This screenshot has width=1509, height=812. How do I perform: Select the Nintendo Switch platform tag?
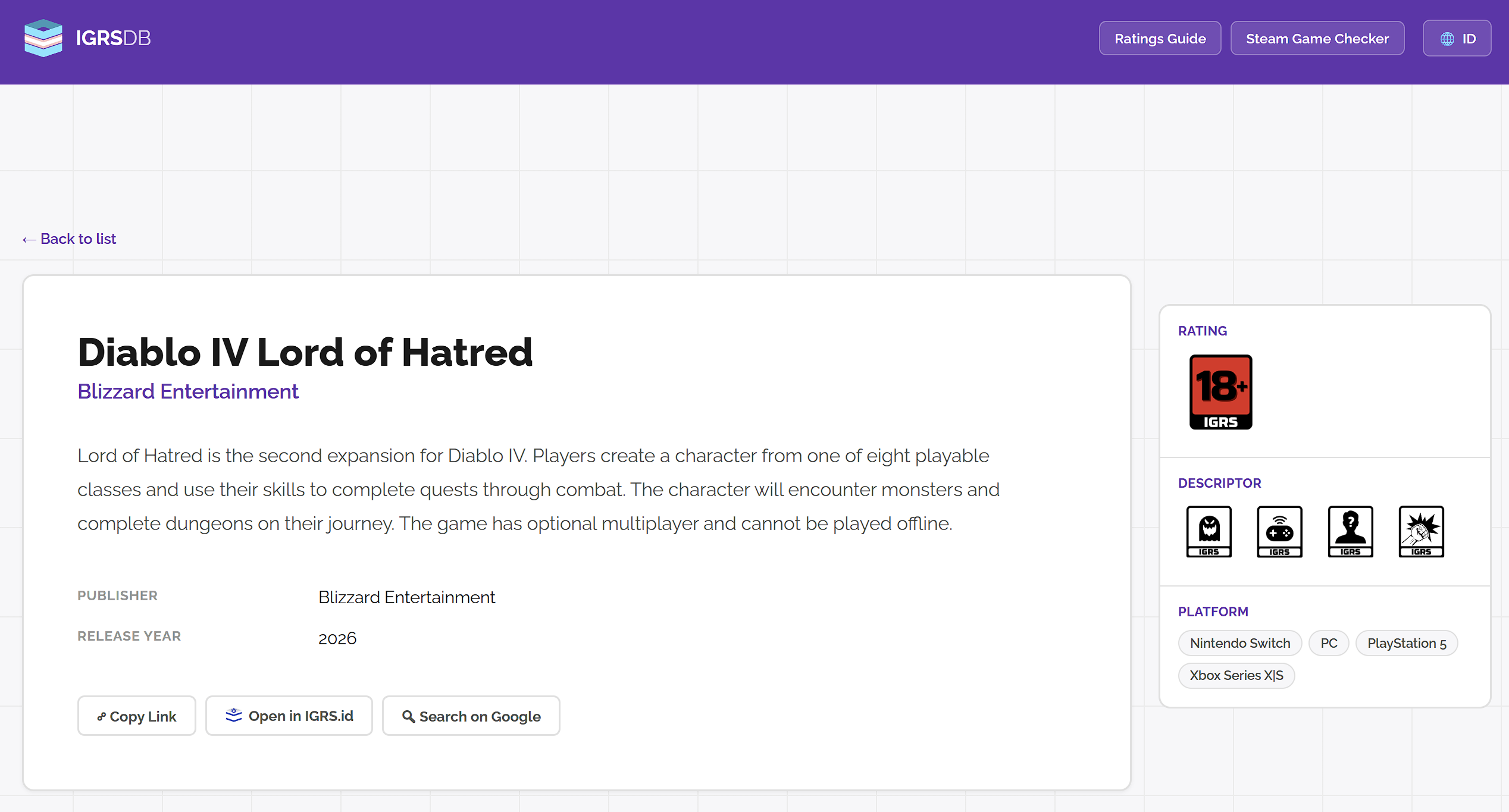1239,643
